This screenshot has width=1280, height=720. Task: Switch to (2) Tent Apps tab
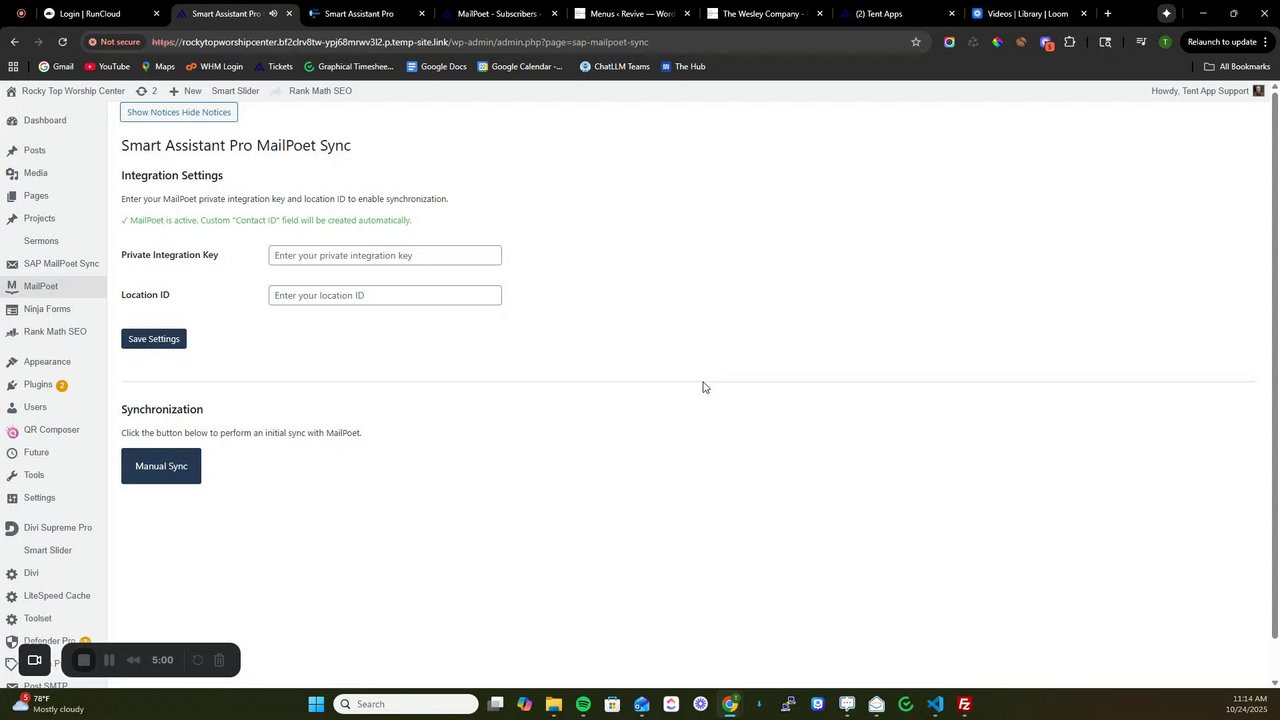pos(897,14)
